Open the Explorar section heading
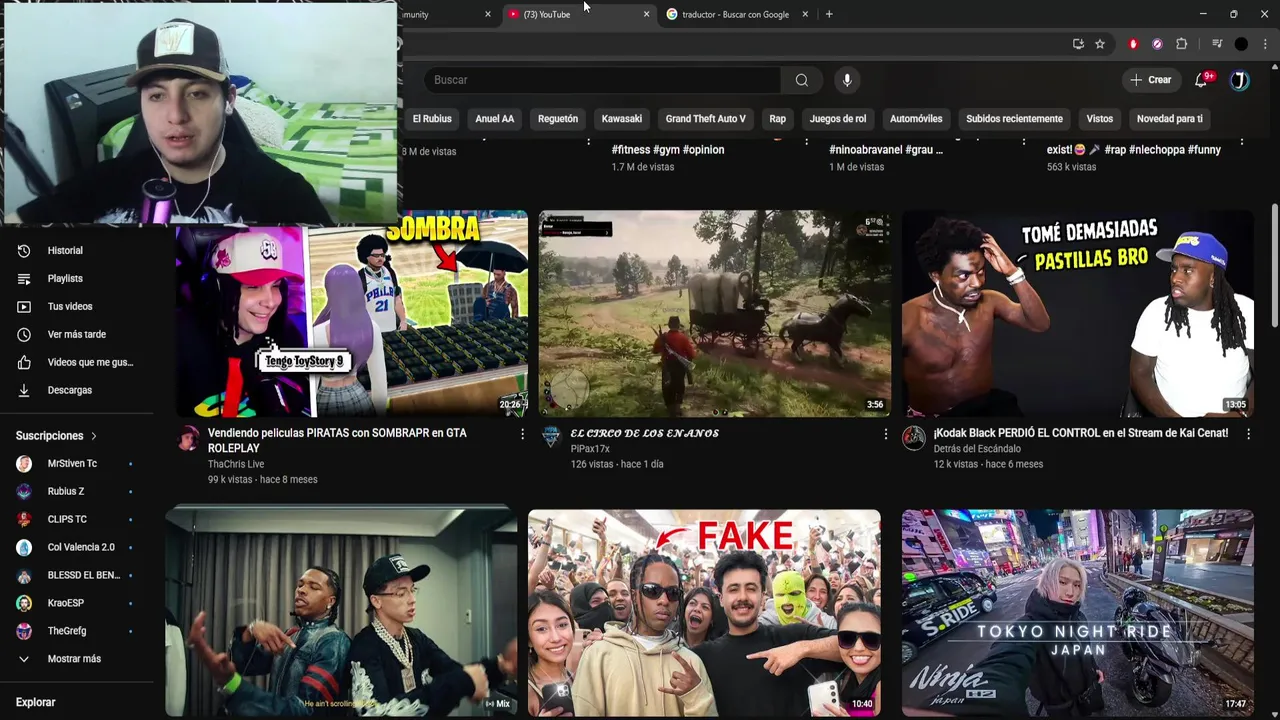 (36, 703)
